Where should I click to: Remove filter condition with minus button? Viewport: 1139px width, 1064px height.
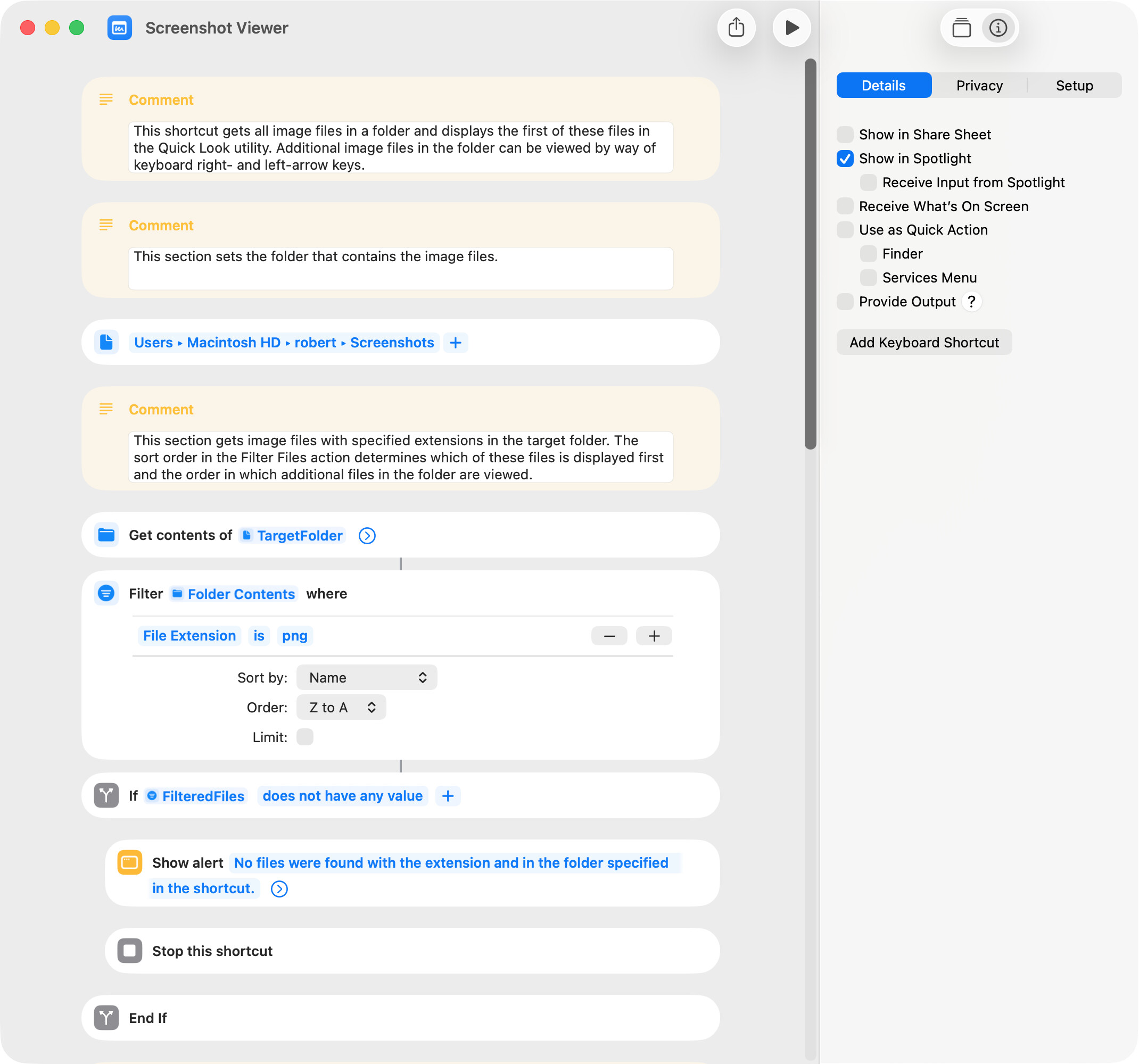(x=609, y=636)
